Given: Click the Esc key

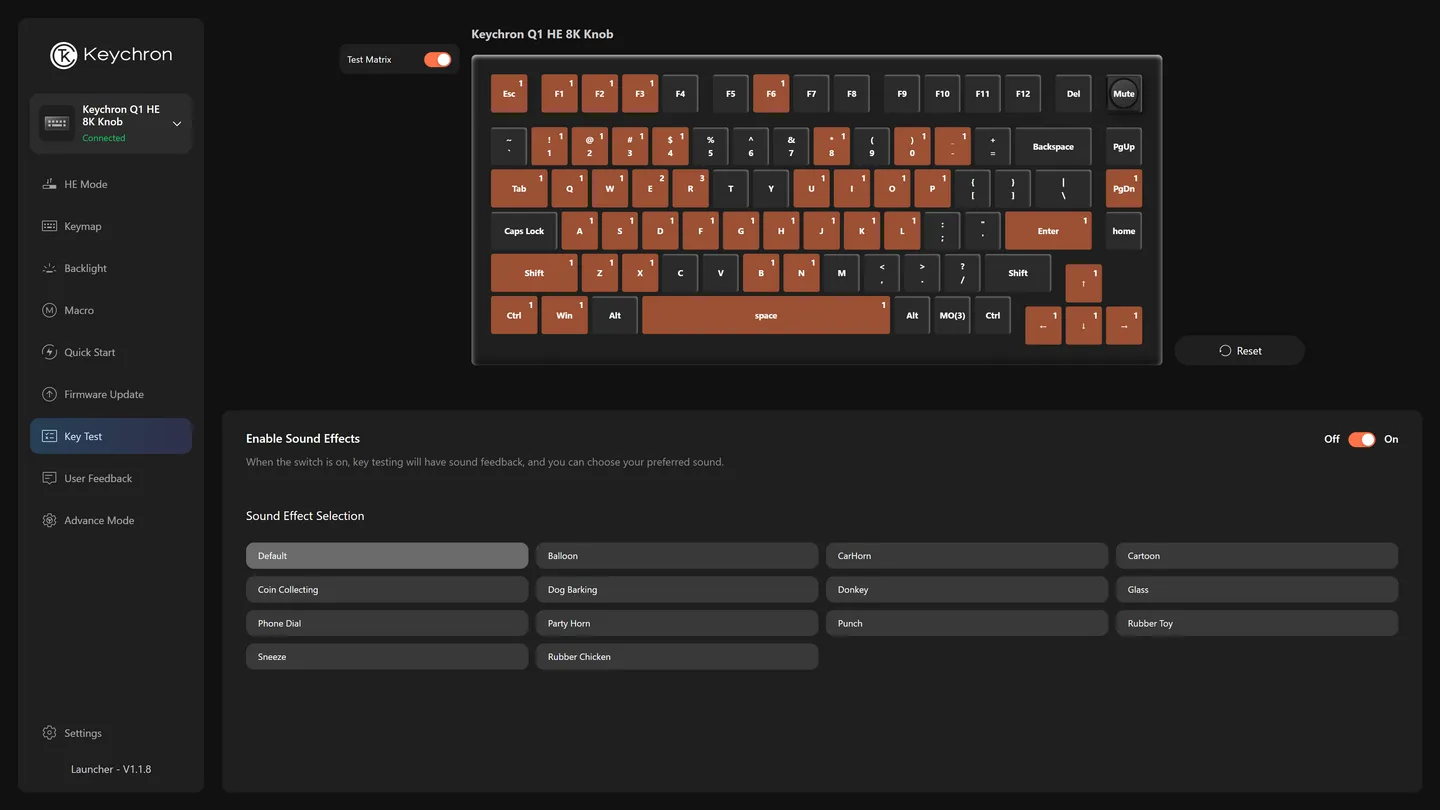Looking at the screenshot, I should click(509, 94).
